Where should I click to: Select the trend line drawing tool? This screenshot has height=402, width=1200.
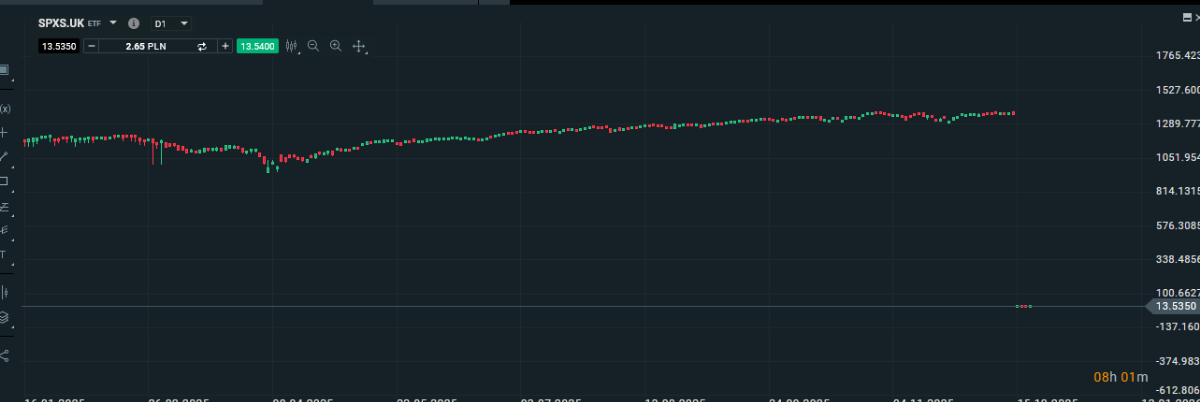(x=4, y=157)
